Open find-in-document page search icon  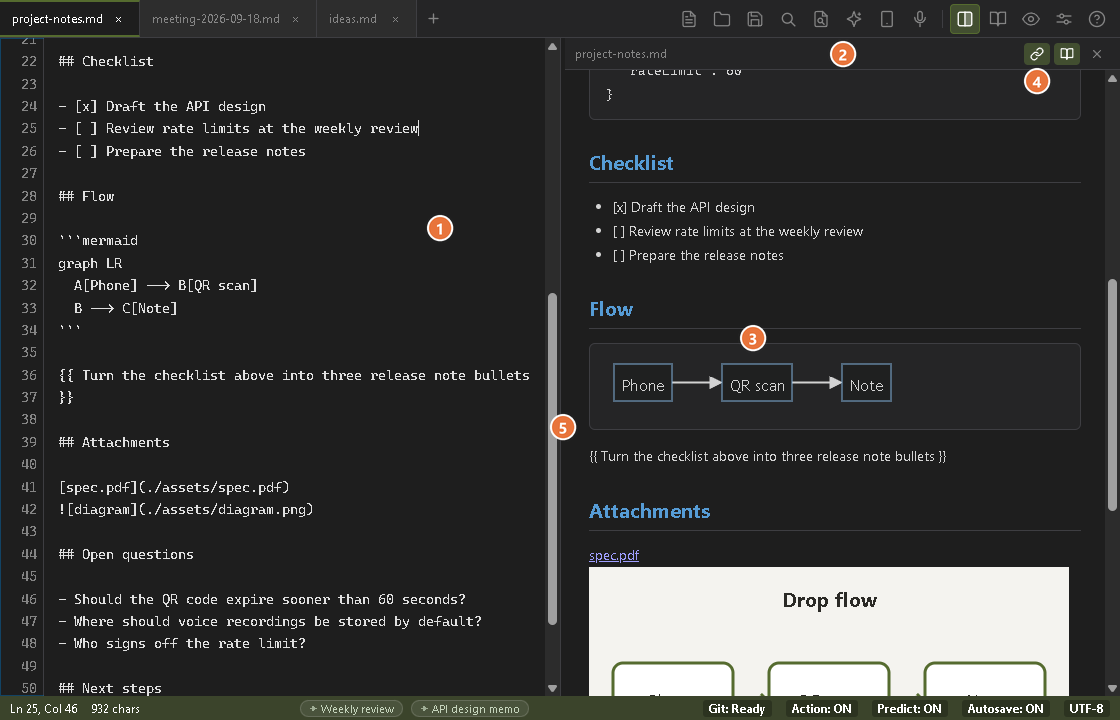[821, 19]
